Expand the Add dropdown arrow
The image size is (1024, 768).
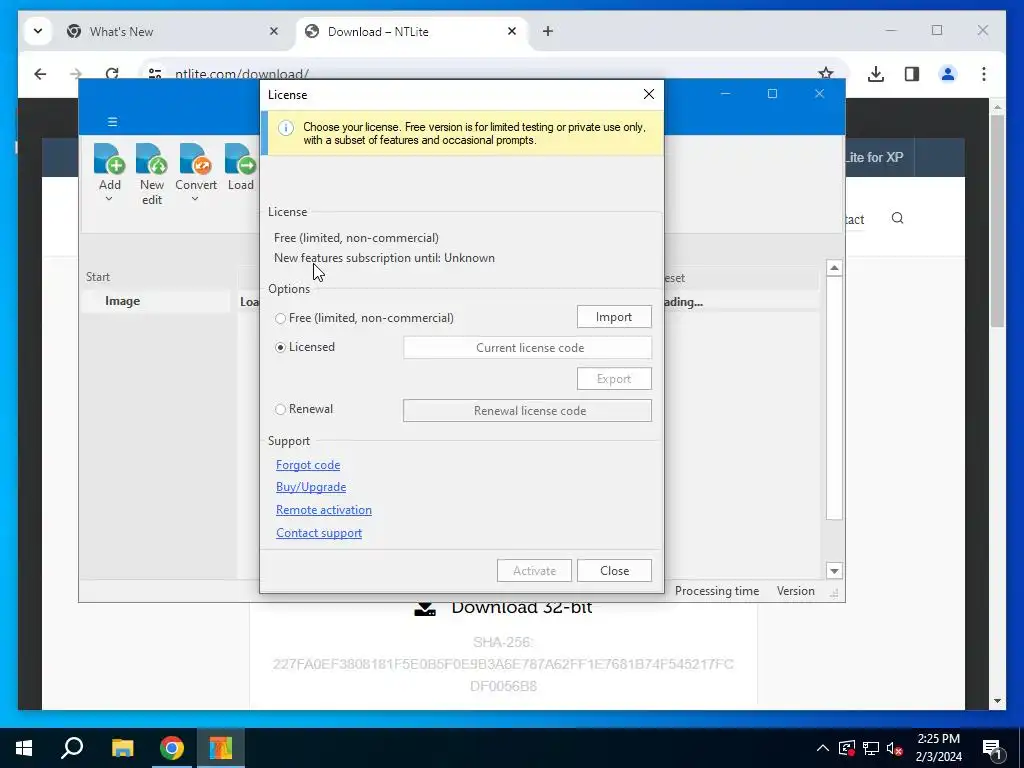pyautogui.click(x=109, y=199)
